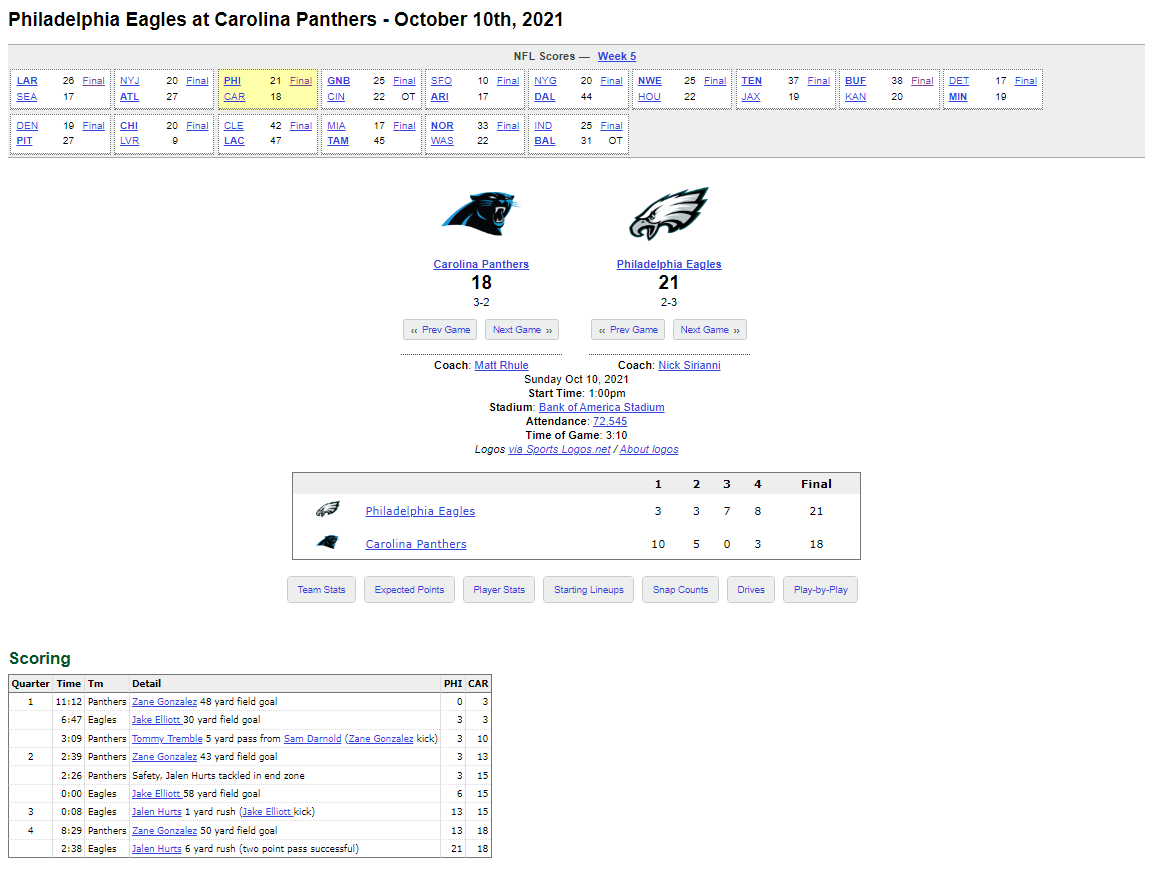Jump to the Play-by-Play section
This screenshot has height=869, width=1156.
coord(821,590)
